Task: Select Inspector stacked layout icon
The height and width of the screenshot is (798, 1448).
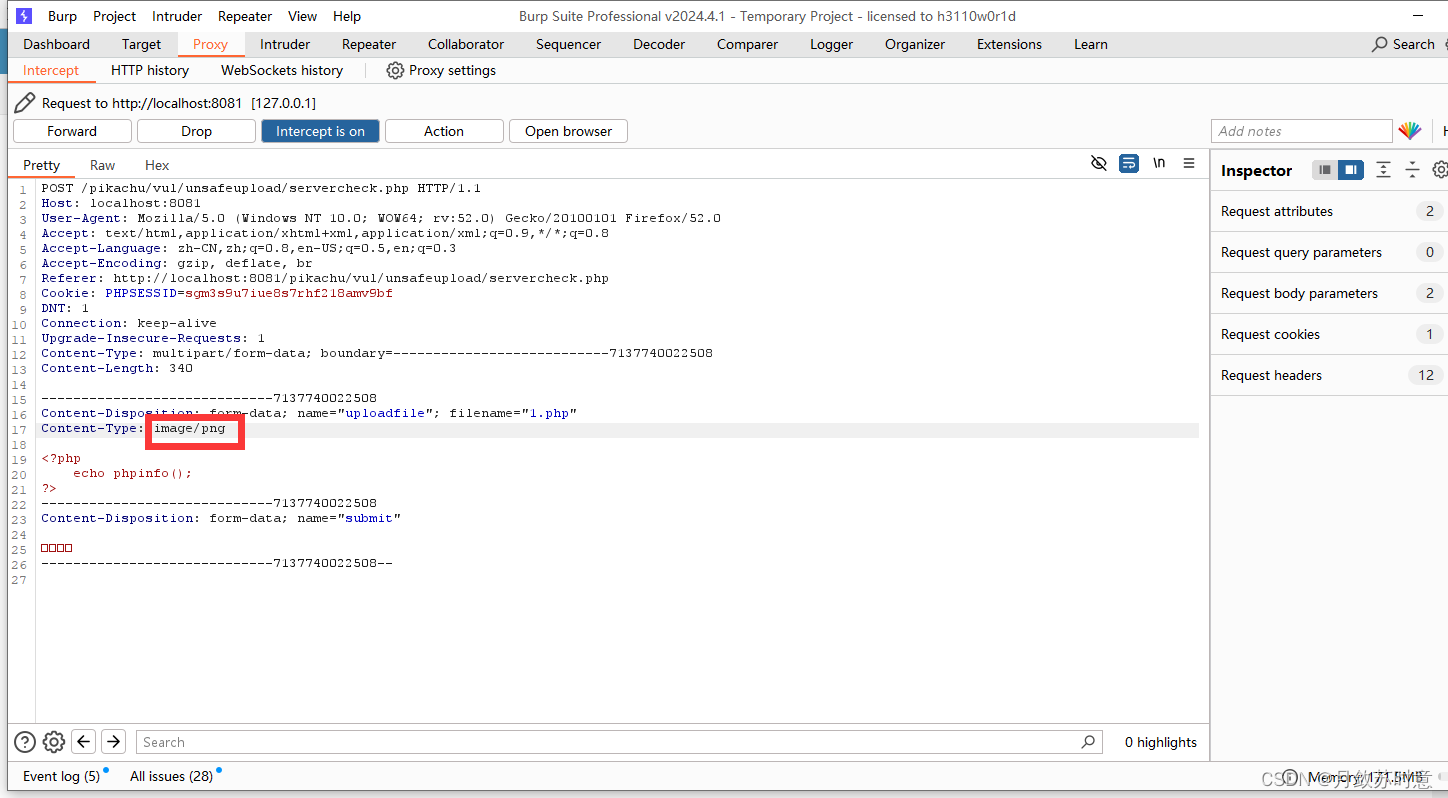Action: [1325, 170]
